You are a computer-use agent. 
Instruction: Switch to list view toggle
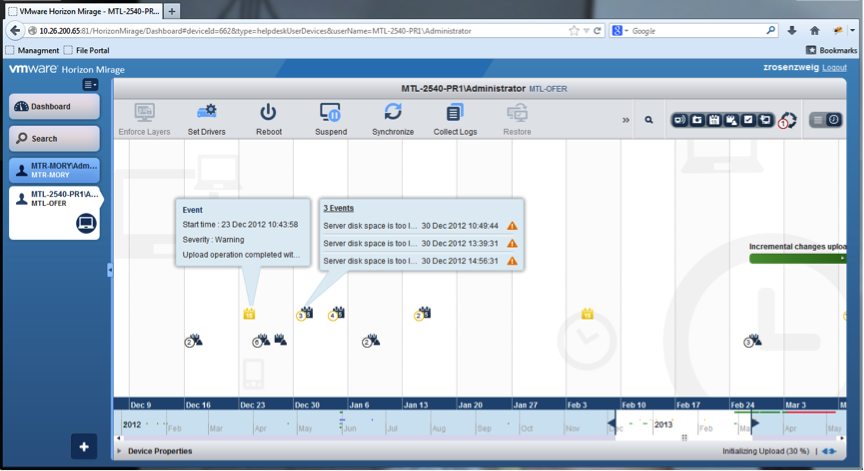818,120
